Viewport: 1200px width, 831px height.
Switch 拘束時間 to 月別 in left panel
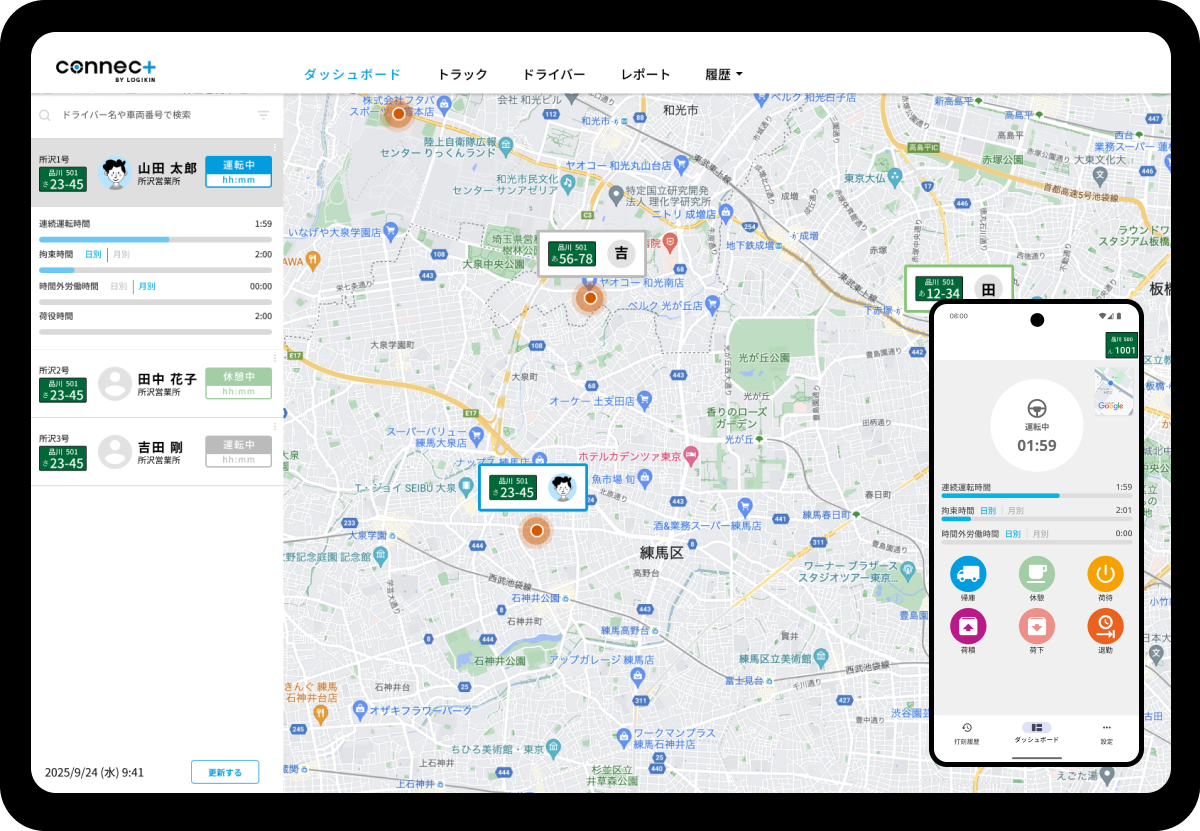pos(120,255)
